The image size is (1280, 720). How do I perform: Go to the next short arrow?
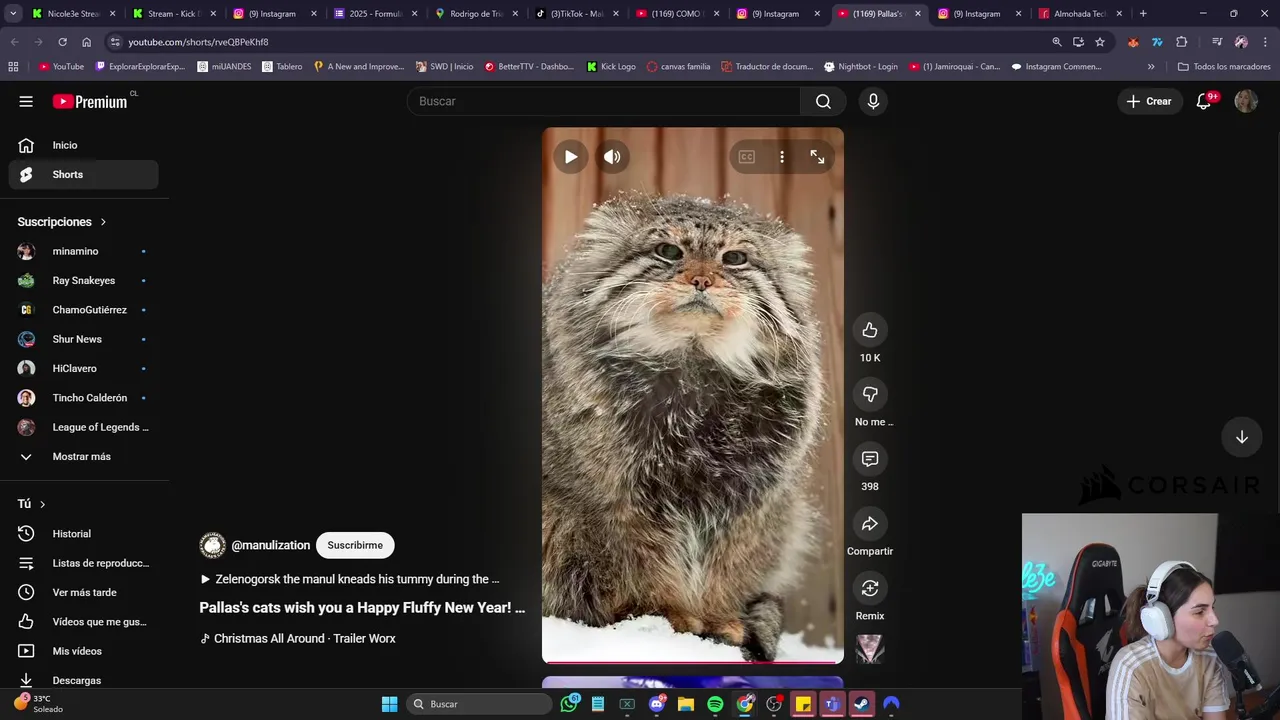[1241, 437]
